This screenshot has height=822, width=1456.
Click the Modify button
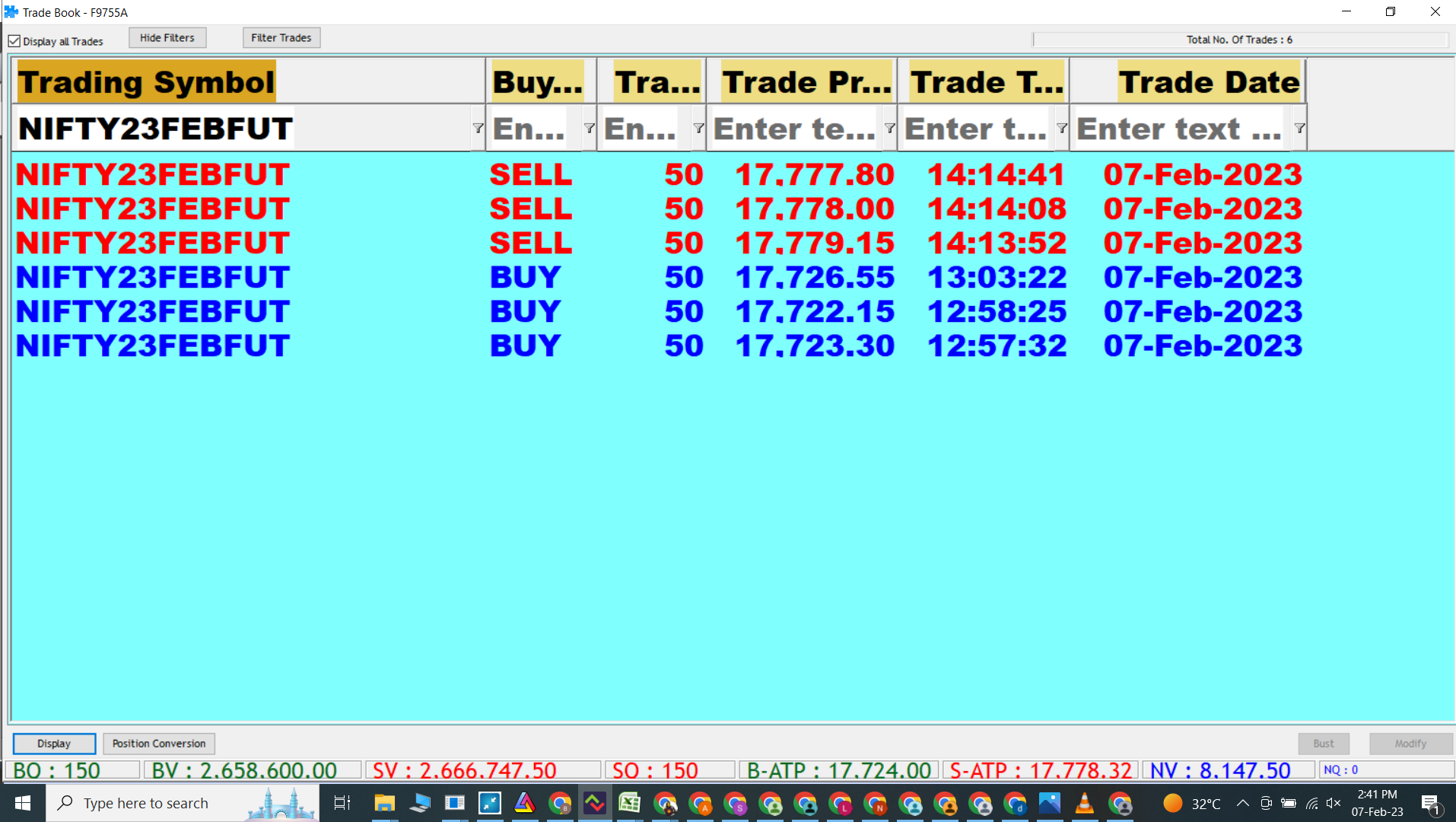pyautogui.click(x=1410, y=744)
